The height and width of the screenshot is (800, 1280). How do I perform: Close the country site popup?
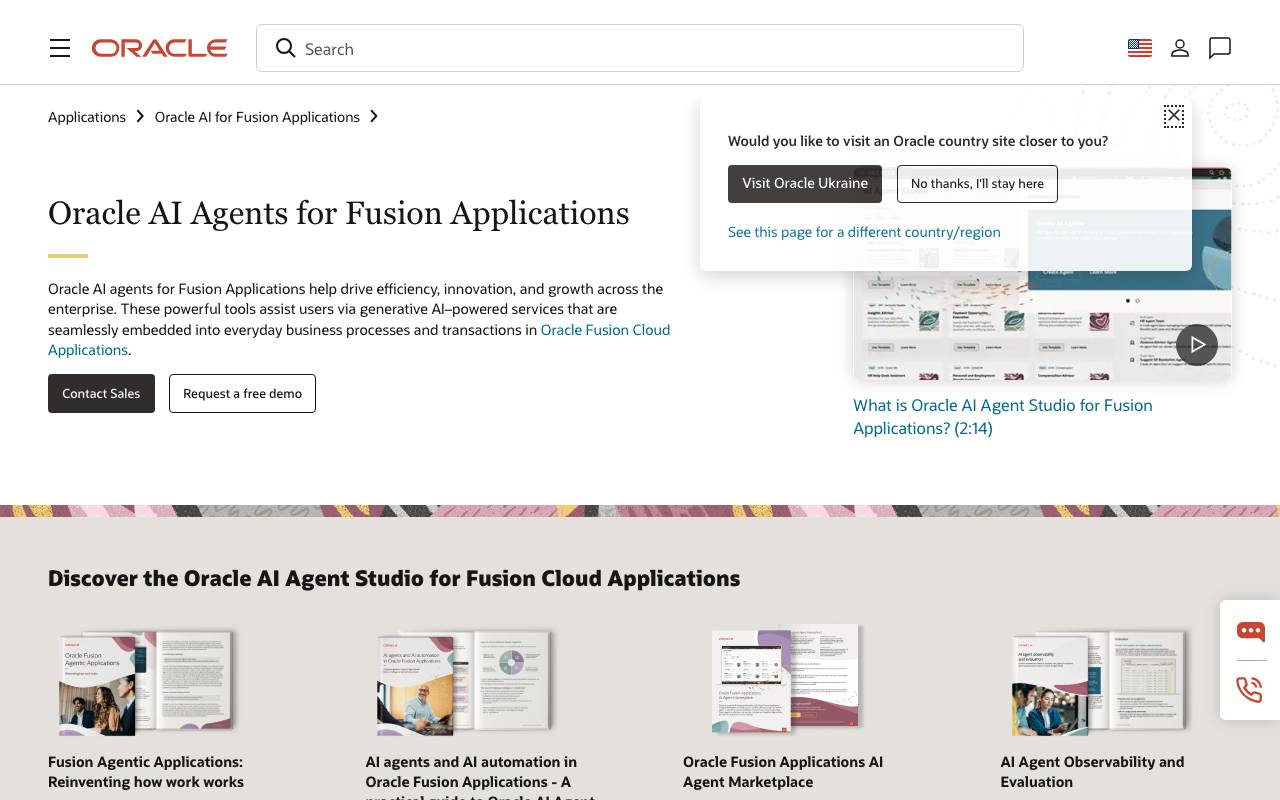(x=1174, y=116)
